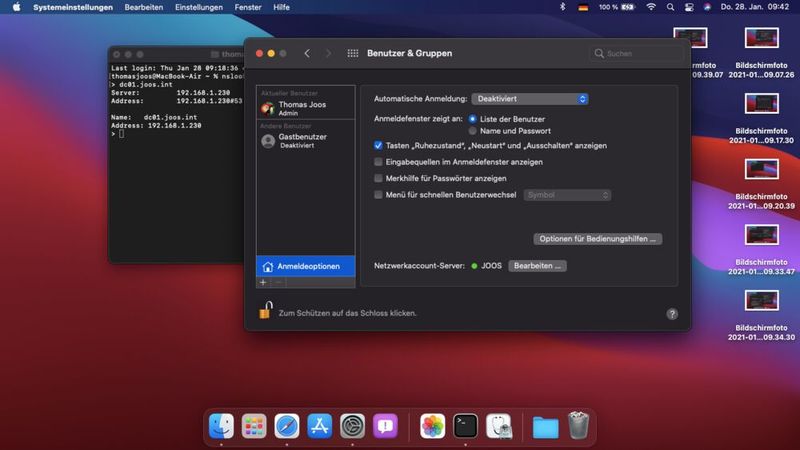Open the Einstellungen menu
Screen dimensions: 800x450
(199, 7)
